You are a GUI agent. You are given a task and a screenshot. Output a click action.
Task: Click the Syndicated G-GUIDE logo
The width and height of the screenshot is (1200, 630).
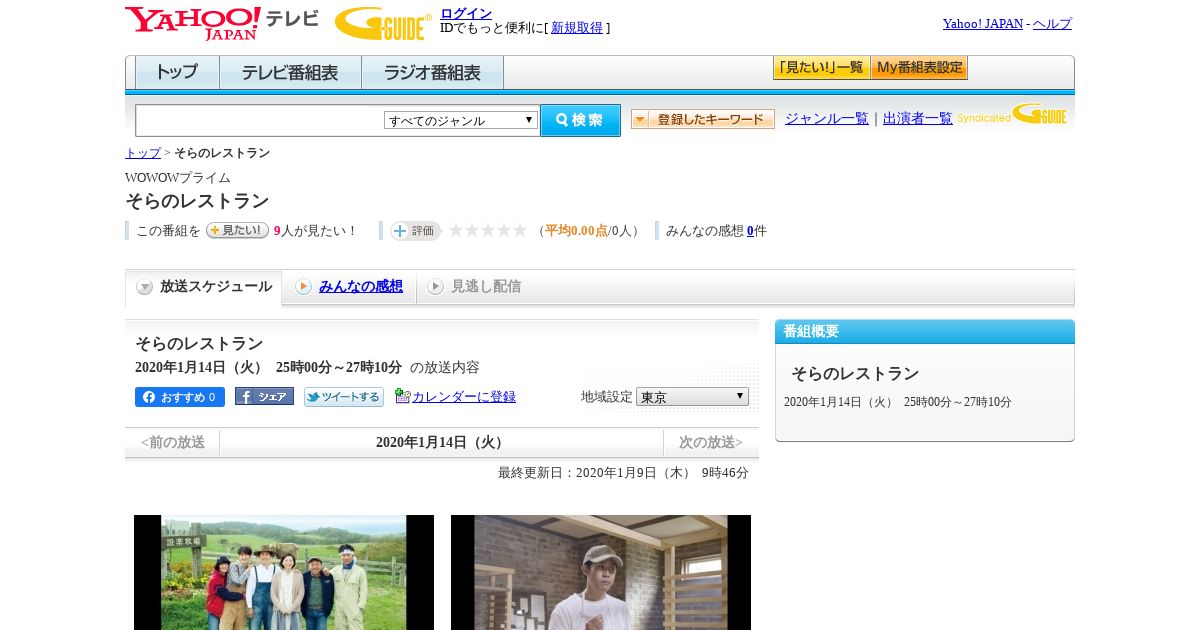pyautogui.click(x=1012, y=115)
